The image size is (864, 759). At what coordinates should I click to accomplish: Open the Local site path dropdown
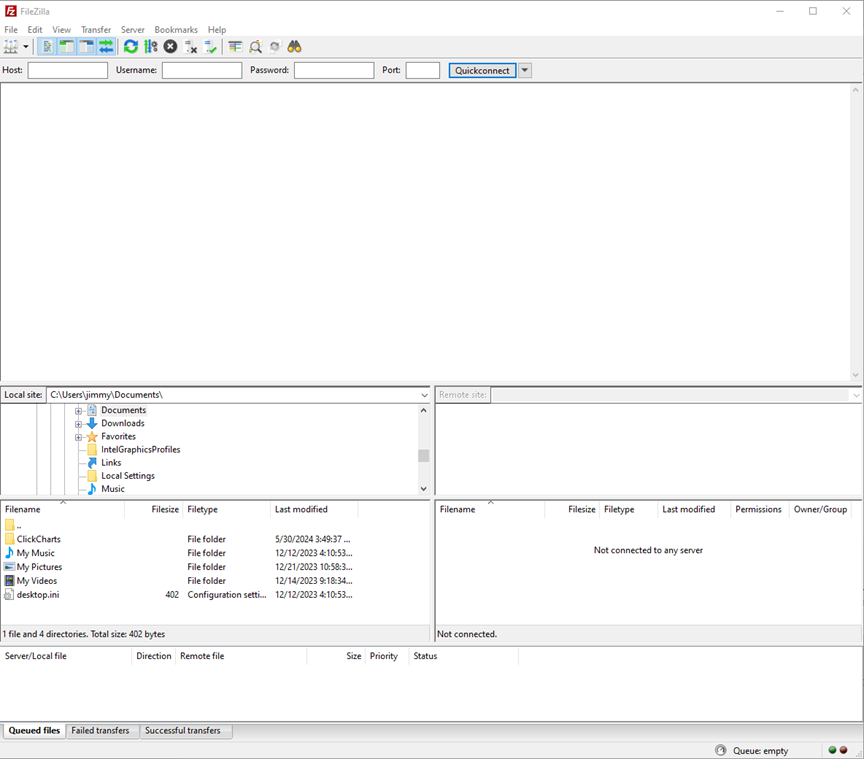click(x=424, y=395)
